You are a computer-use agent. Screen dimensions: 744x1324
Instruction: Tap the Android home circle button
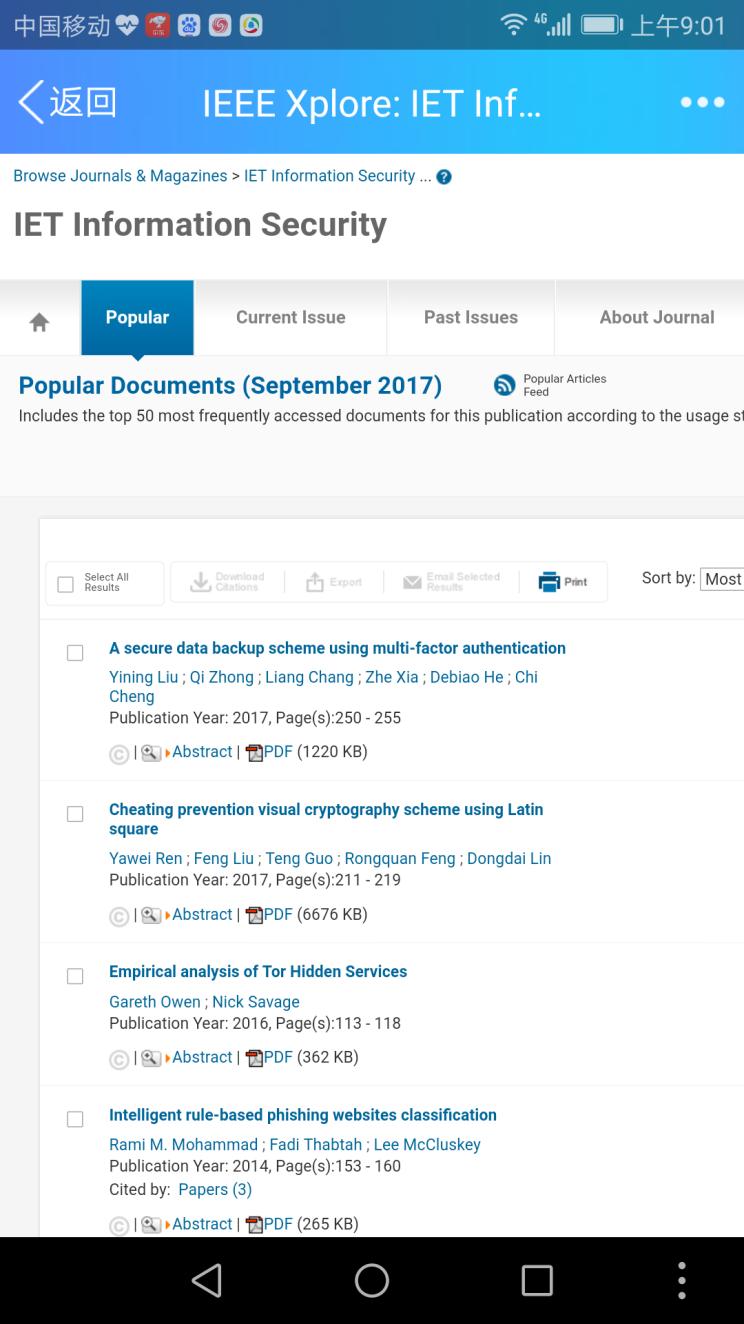point(372,1280)
